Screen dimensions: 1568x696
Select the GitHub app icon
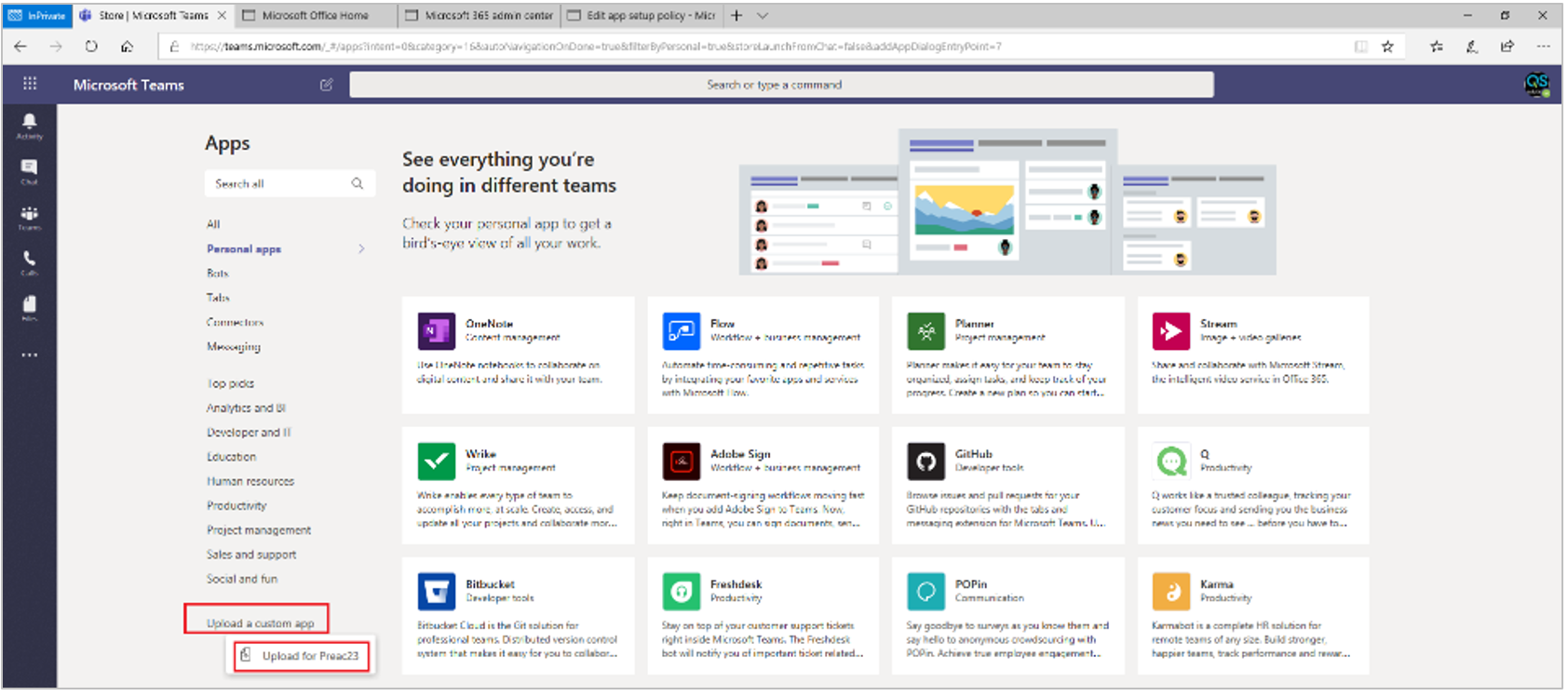click(926, 462)
